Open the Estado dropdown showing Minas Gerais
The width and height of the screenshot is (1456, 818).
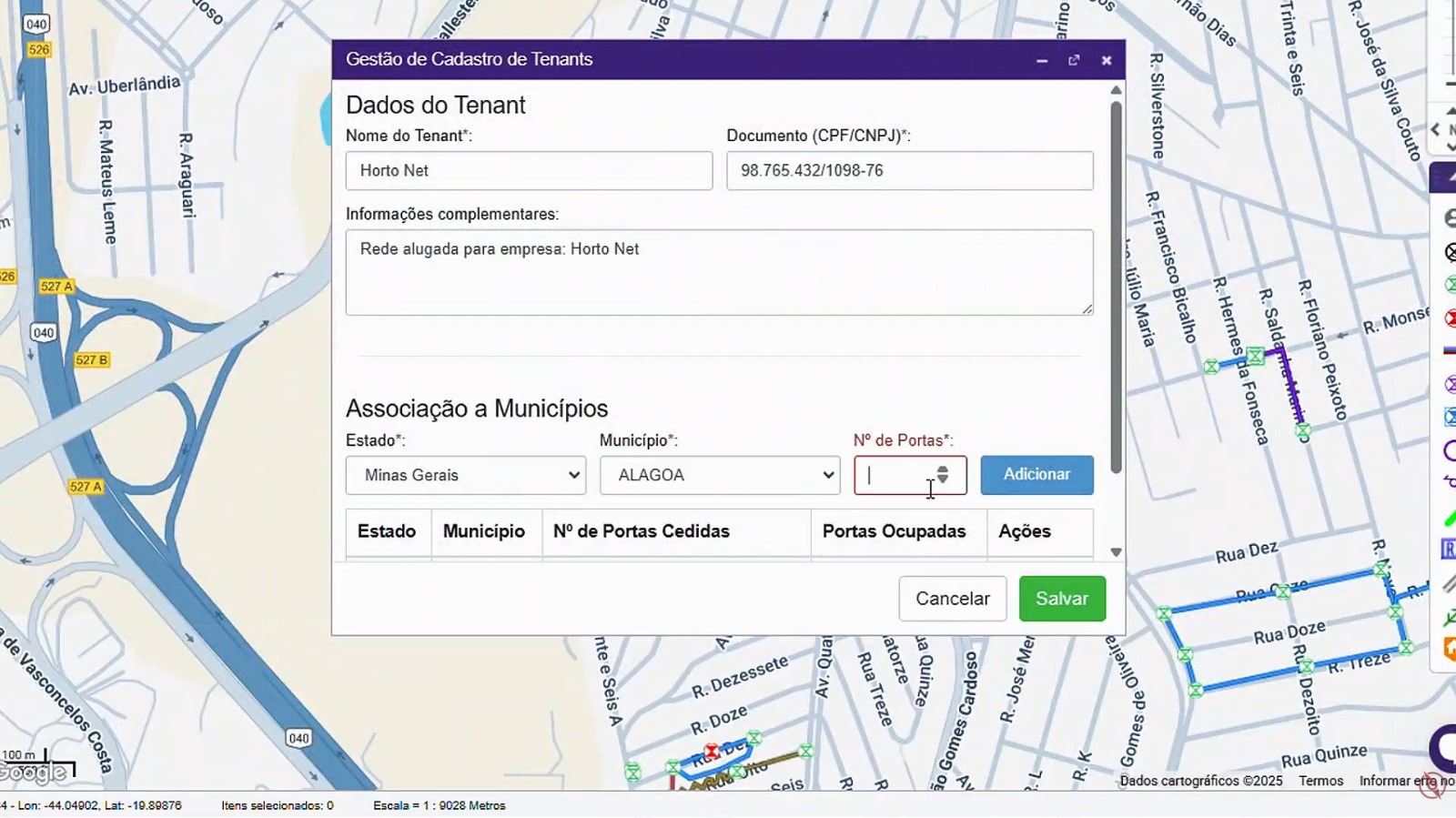[x=466, y=475]
